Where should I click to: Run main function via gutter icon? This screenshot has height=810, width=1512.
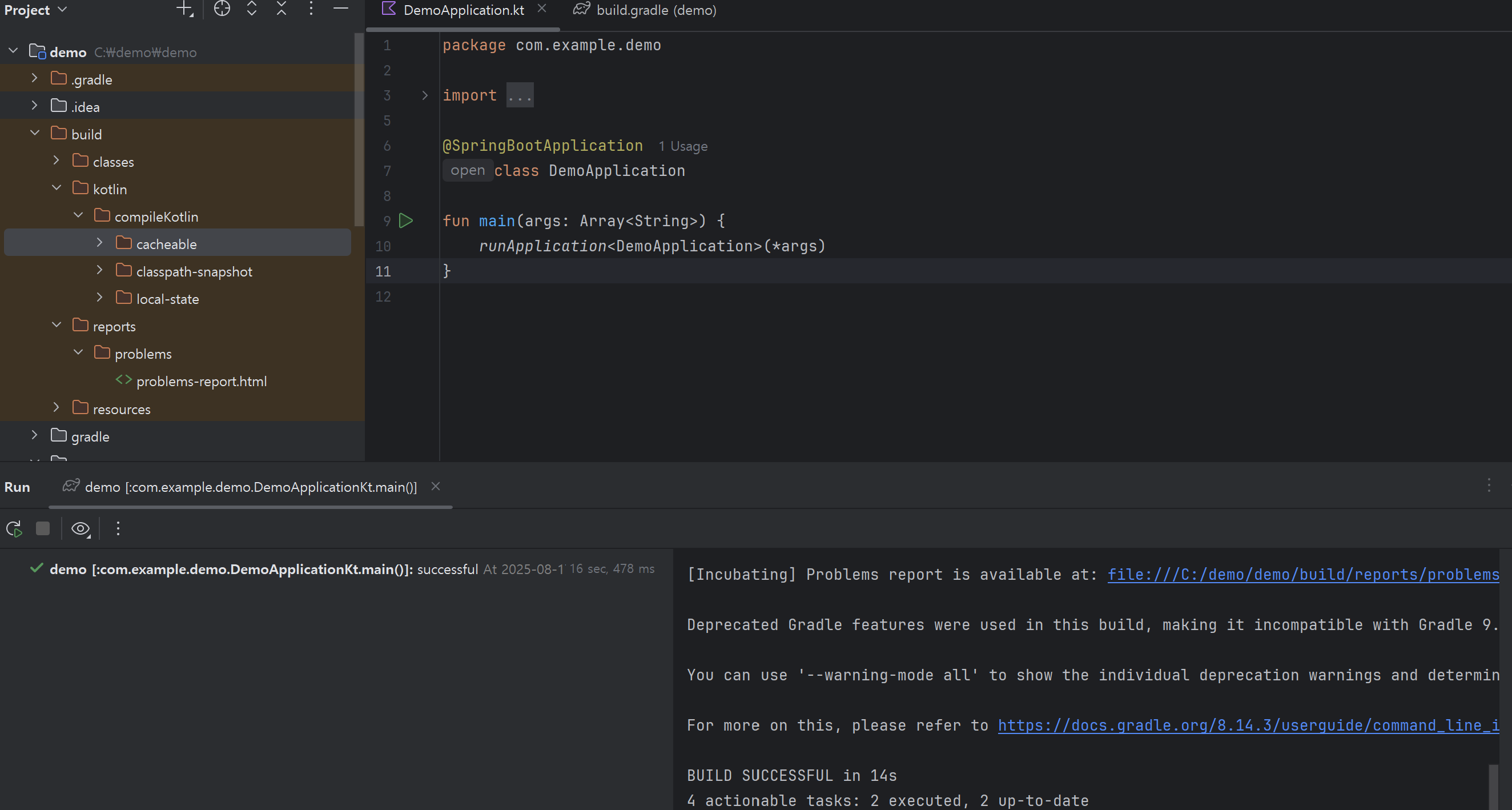tap(406, 221)
